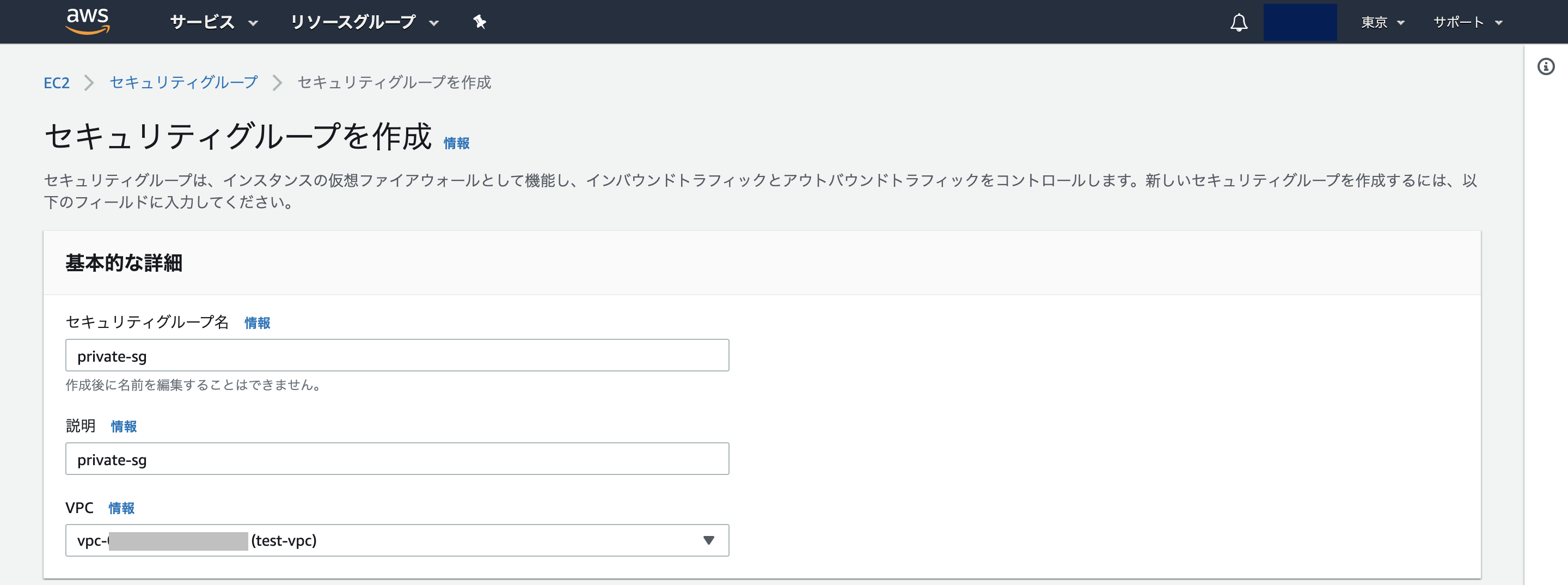Click the セキュリティグループを作成 breadcrumb text

394,82
